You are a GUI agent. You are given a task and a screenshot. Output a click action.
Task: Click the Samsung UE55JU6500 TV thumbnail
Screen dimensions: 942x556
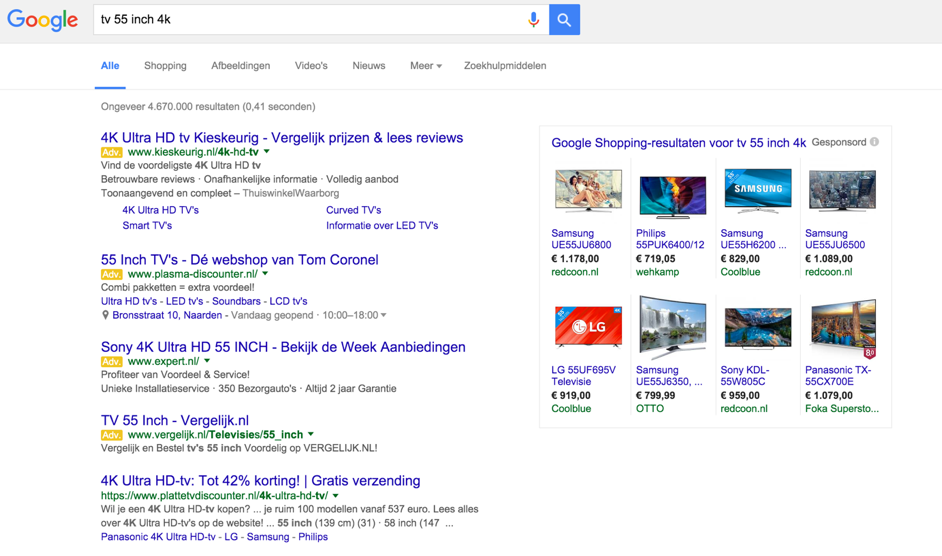tap(842, 191)
